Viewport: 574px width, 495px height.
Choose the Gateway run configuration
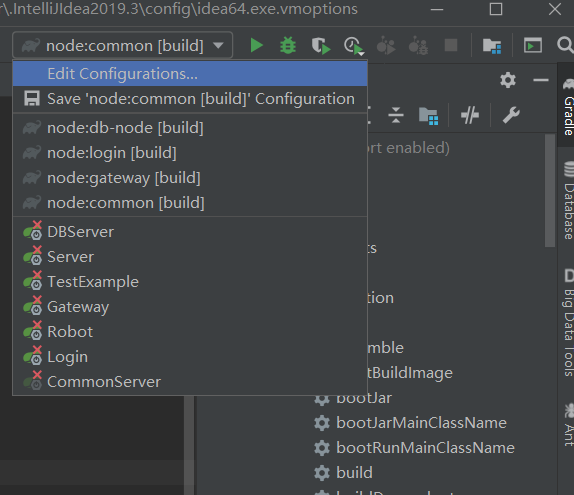pyautogui.click(x=190, y=307)
